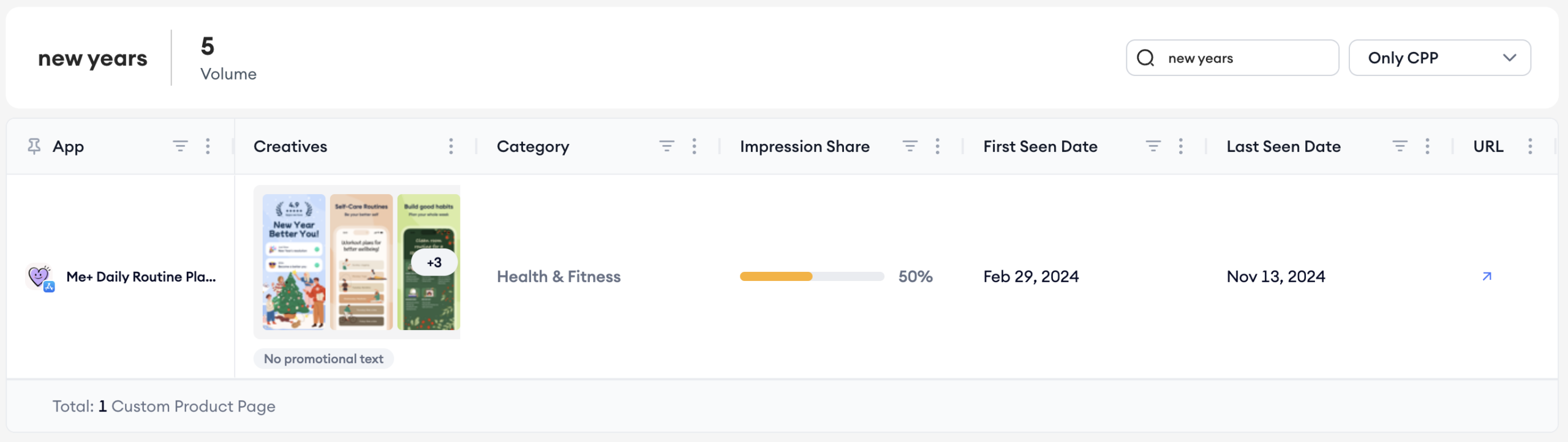Open the App column filter icon

pos(180,146)
